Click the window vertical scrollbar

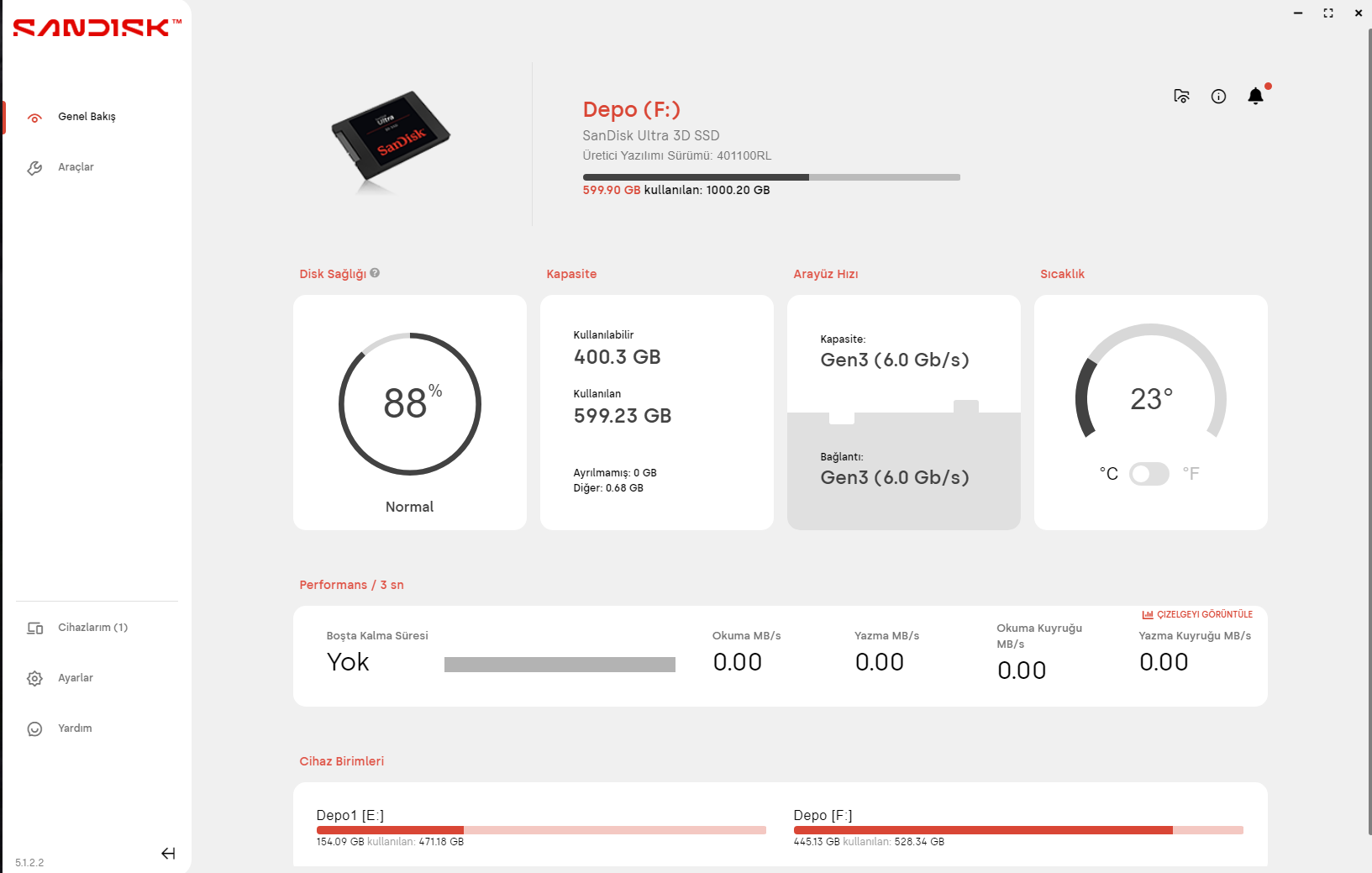(1369, 433)
